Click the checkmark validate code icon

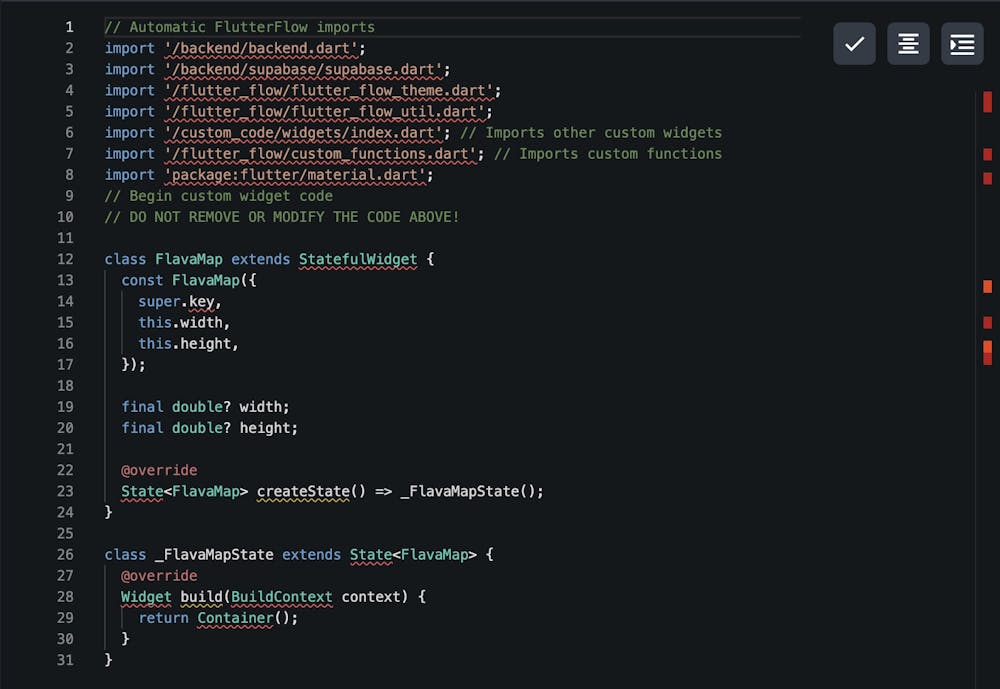click(x=854, y=44)
